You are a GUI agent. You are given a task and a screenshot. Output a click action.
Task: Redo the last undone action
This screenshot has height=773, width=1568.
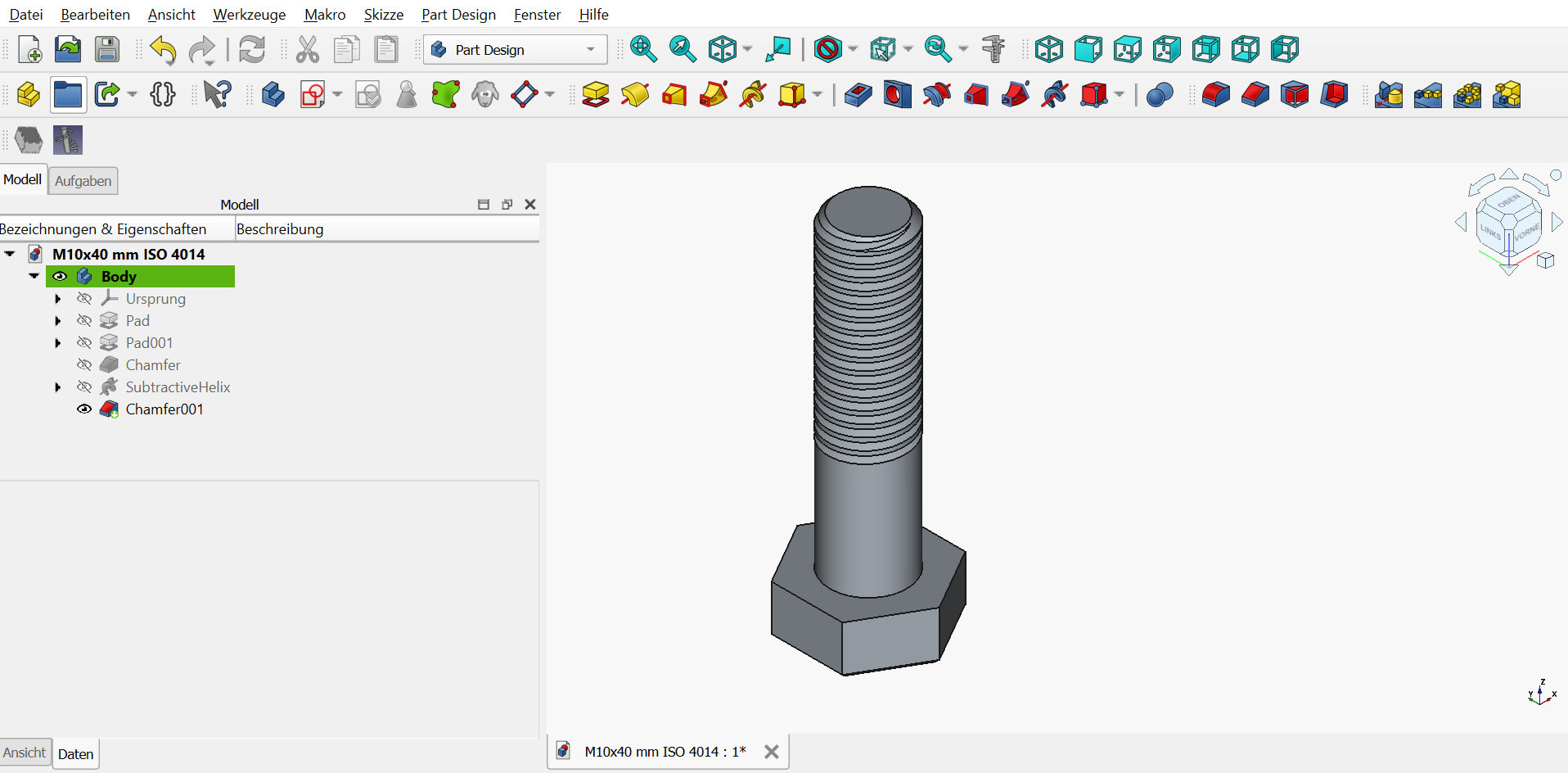click(201, 50)
